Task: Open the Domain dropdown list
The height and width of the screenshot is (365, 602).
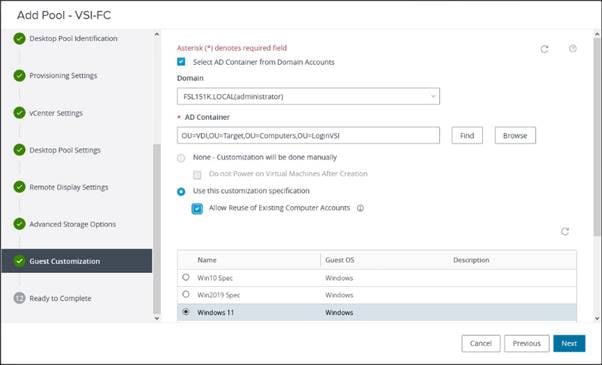Action: click(x=308, y=96)
